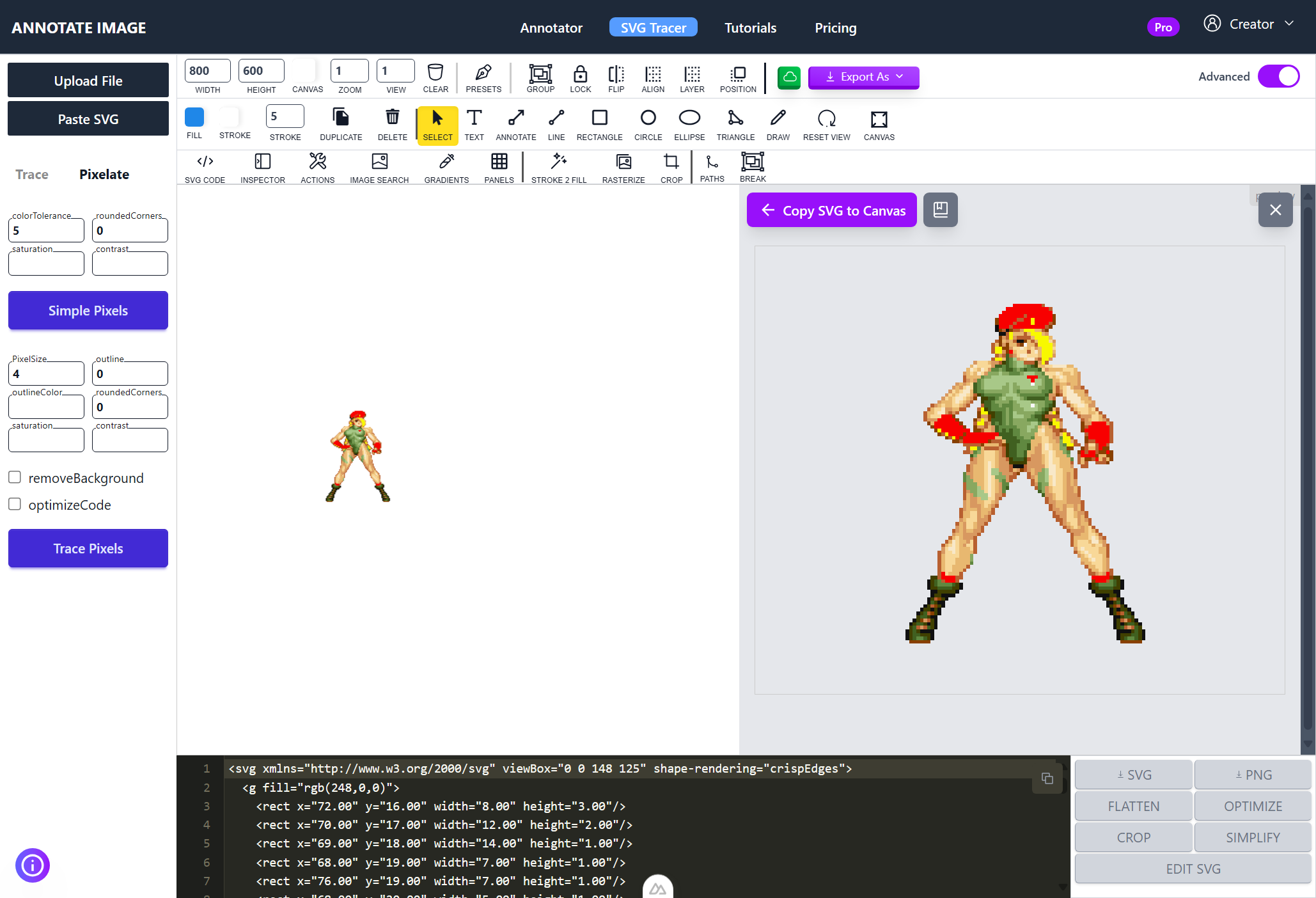Screen dimensions: 1316x898
Task: Open Image Search
Action: click(x=379, y=161)
